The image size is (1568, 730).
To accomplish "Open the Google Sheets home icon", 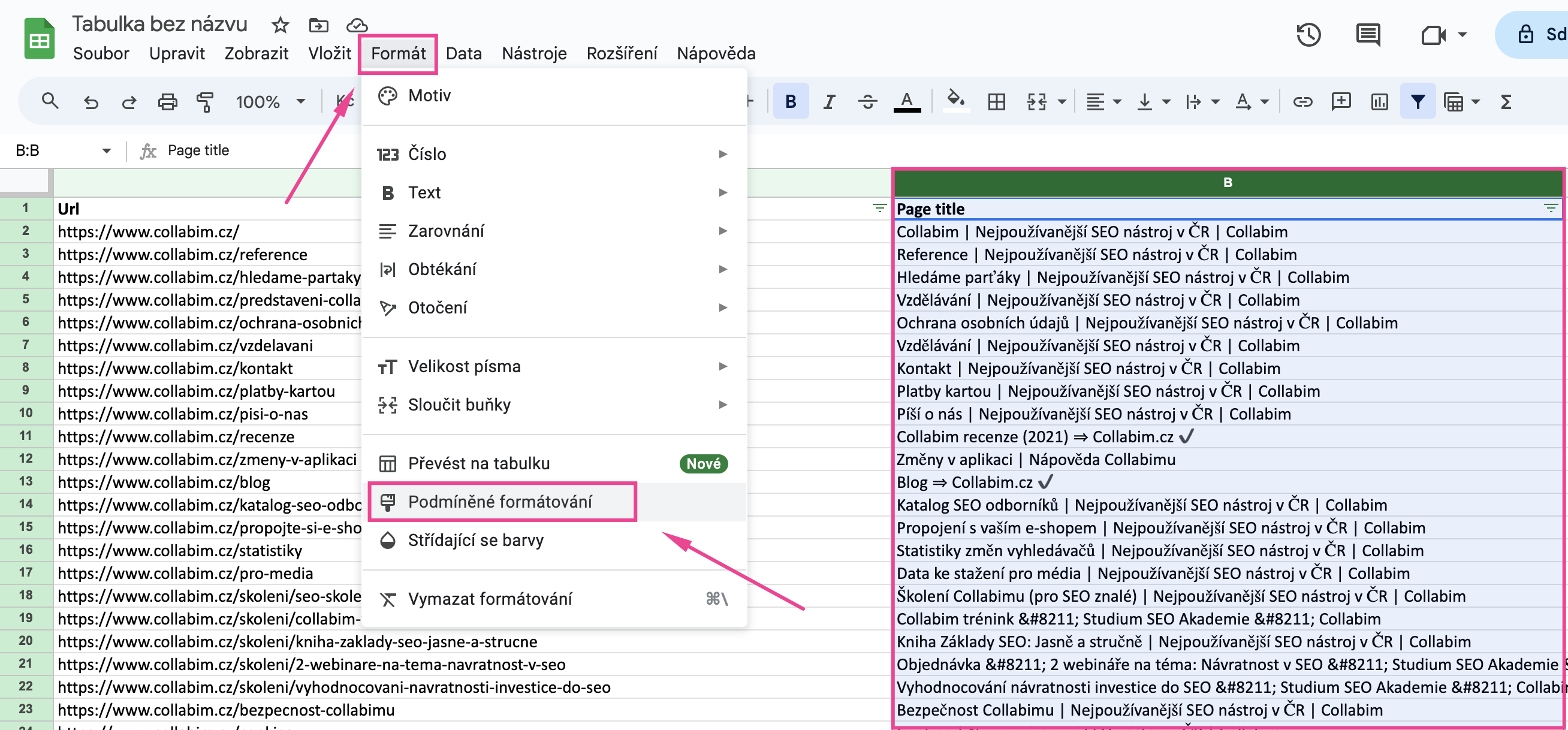I will coord(40,40).
